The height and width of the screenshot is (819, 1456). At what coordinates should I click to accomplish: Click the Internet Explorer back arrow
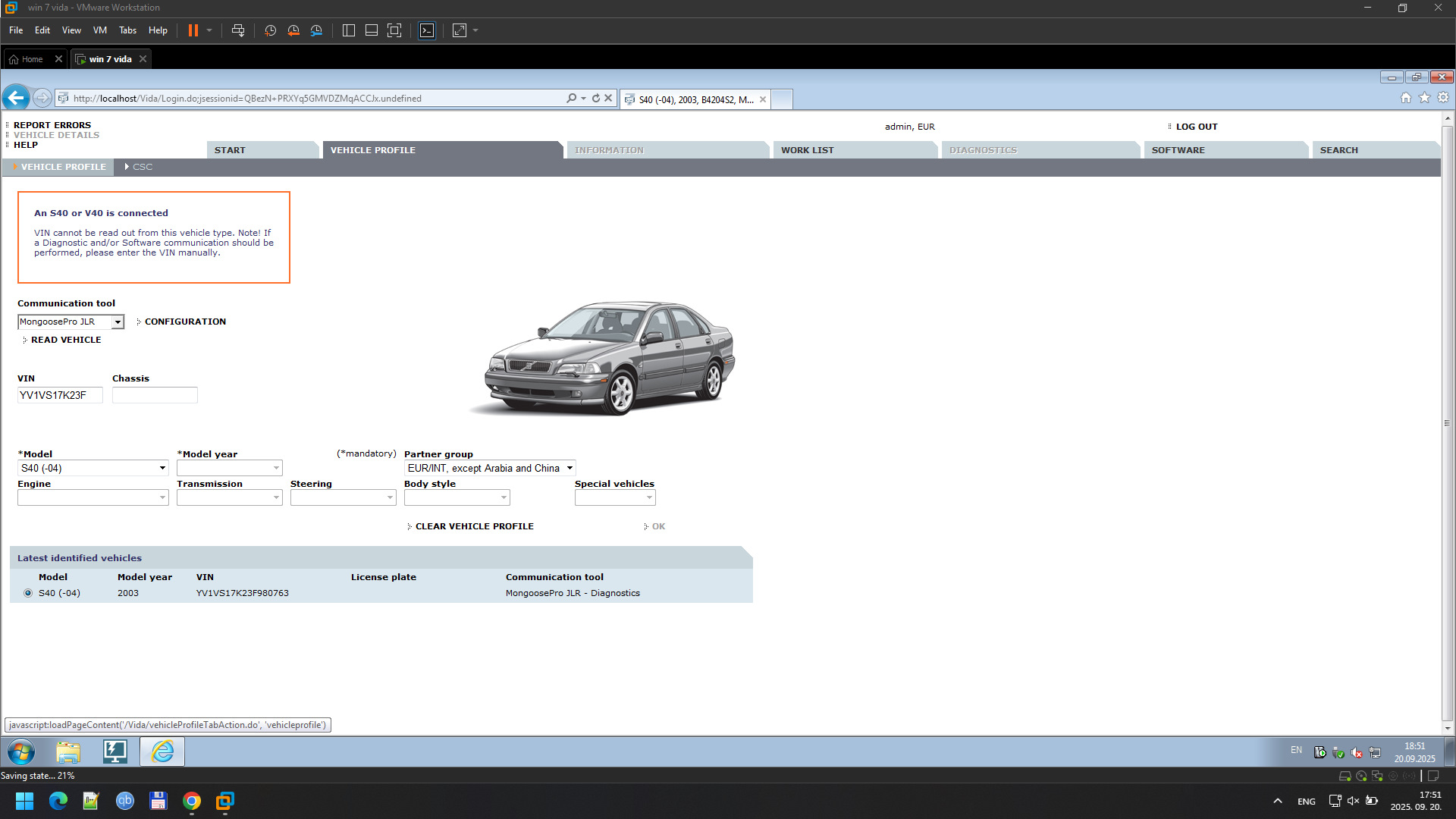tap(16, 98)
